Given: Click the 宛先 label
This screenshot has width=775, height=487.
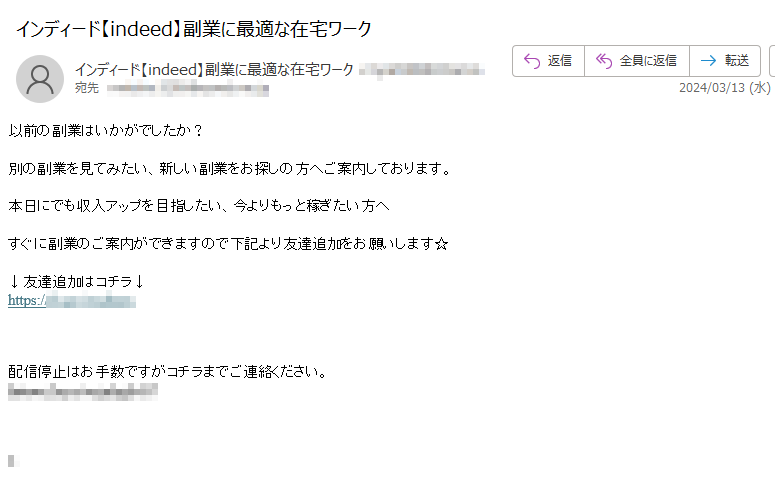Looking at the screenshot, I should click(87, 88).
